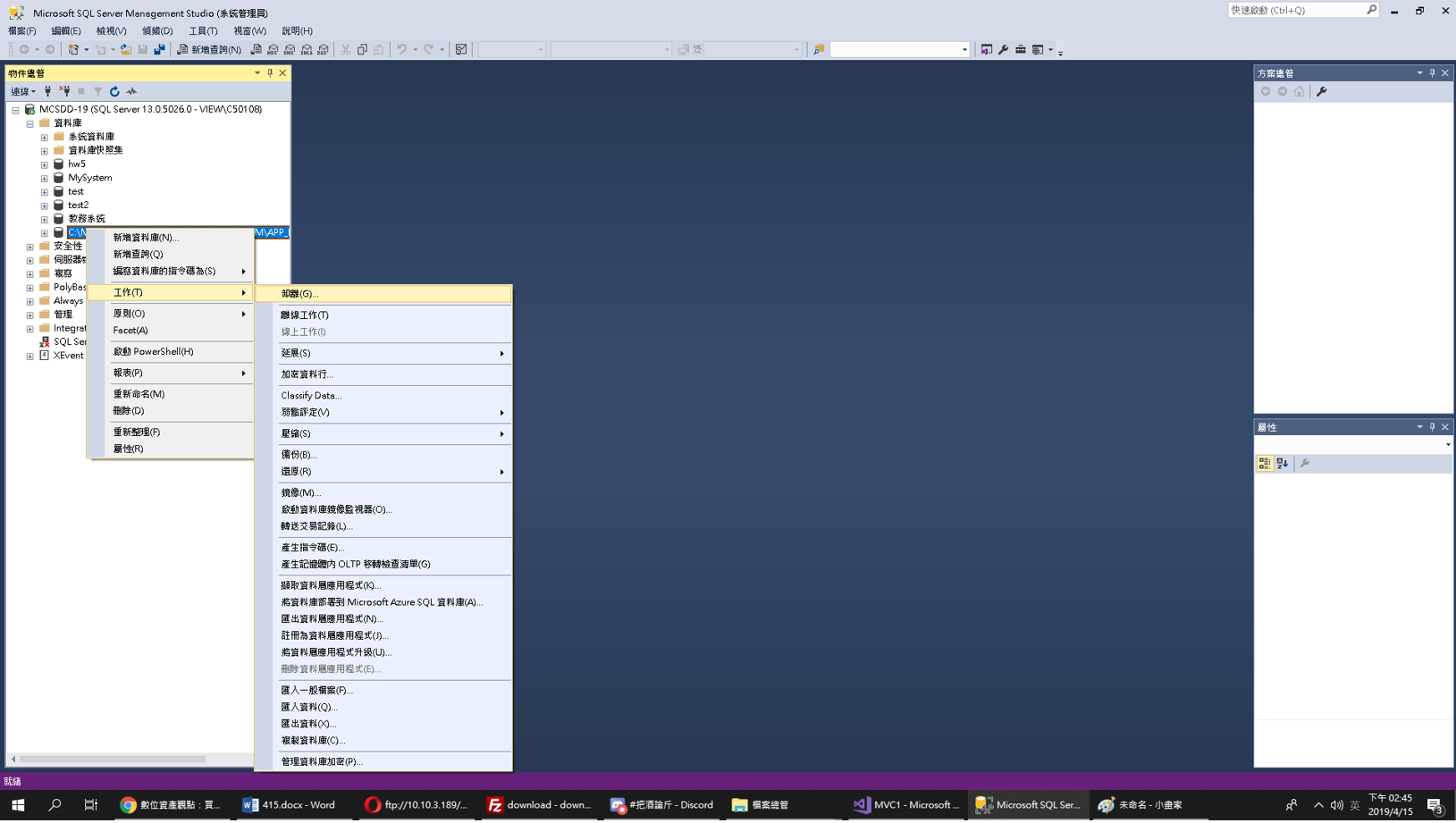Click the Save All icon
Image resolution: width=1456 pixels, height=823 pixels.
[x=159, y=50]
